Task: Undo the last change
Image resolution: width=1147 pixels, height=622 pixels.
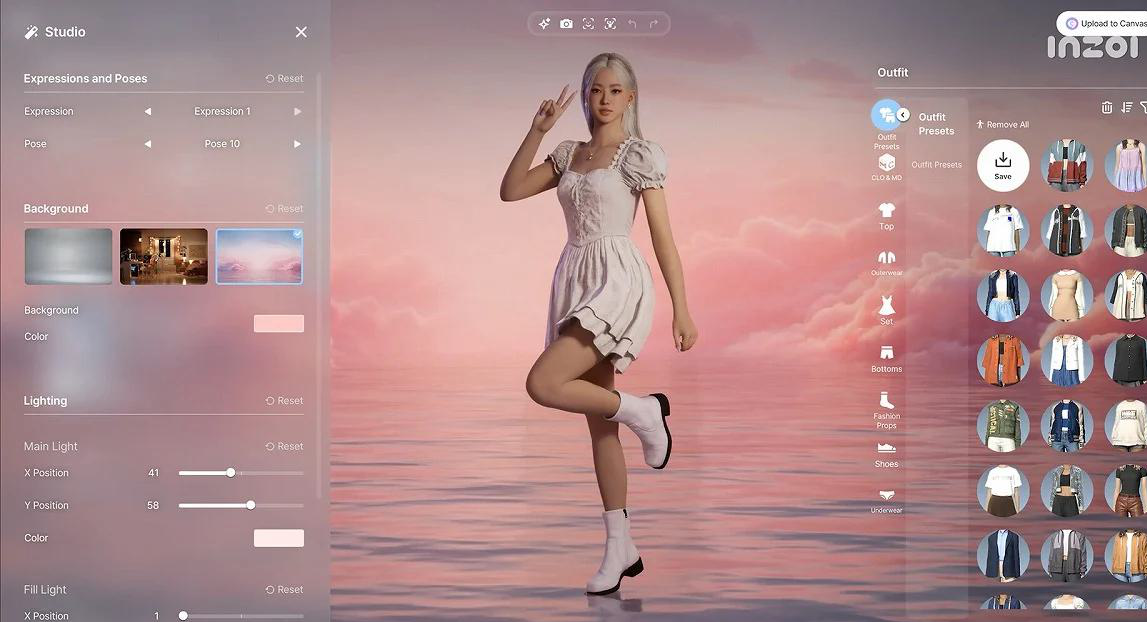Action: click(632, 24)
